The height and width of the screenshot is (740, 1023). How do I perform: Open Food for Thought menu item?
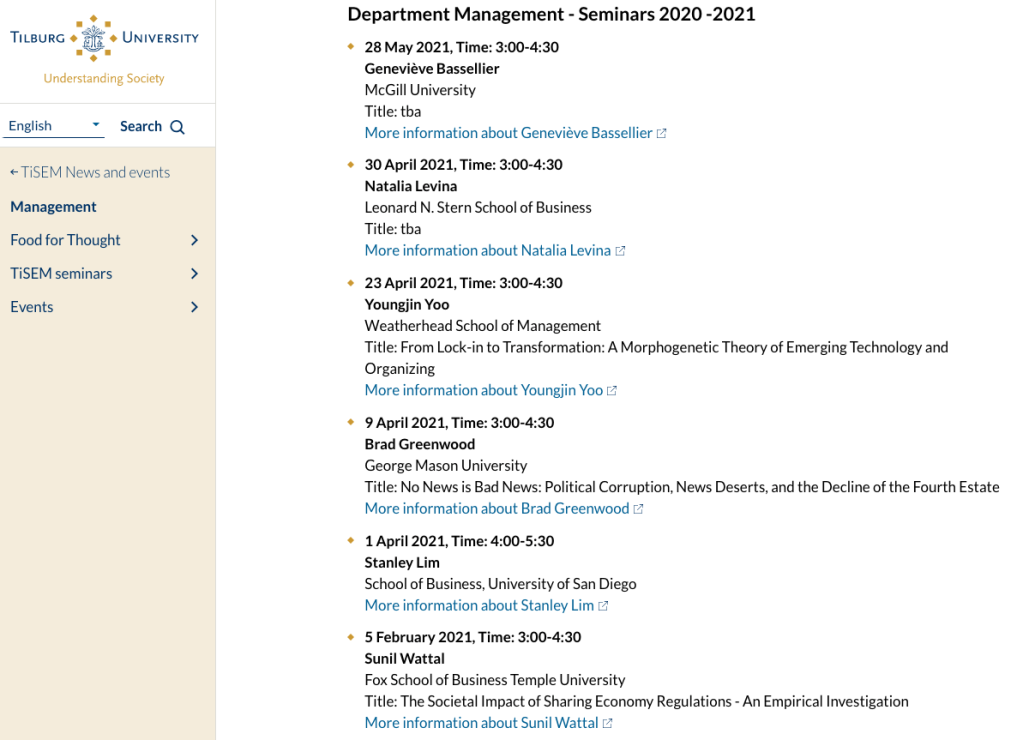point(65,240)
